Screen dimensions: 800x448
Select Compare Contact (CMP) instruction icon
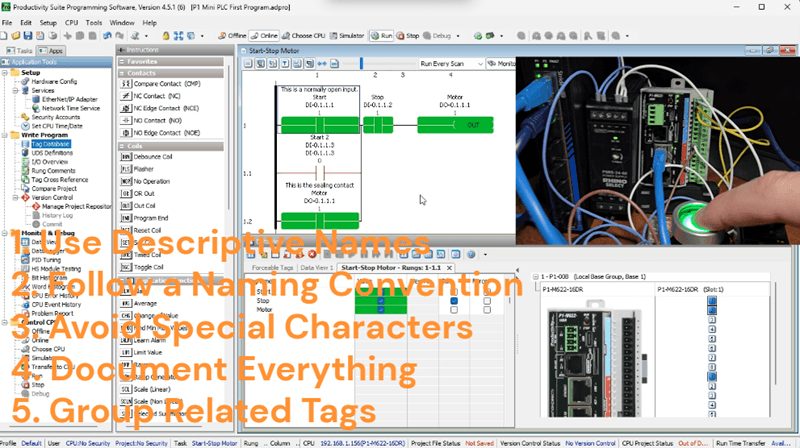pyautogui.click(x=126, y=84)
